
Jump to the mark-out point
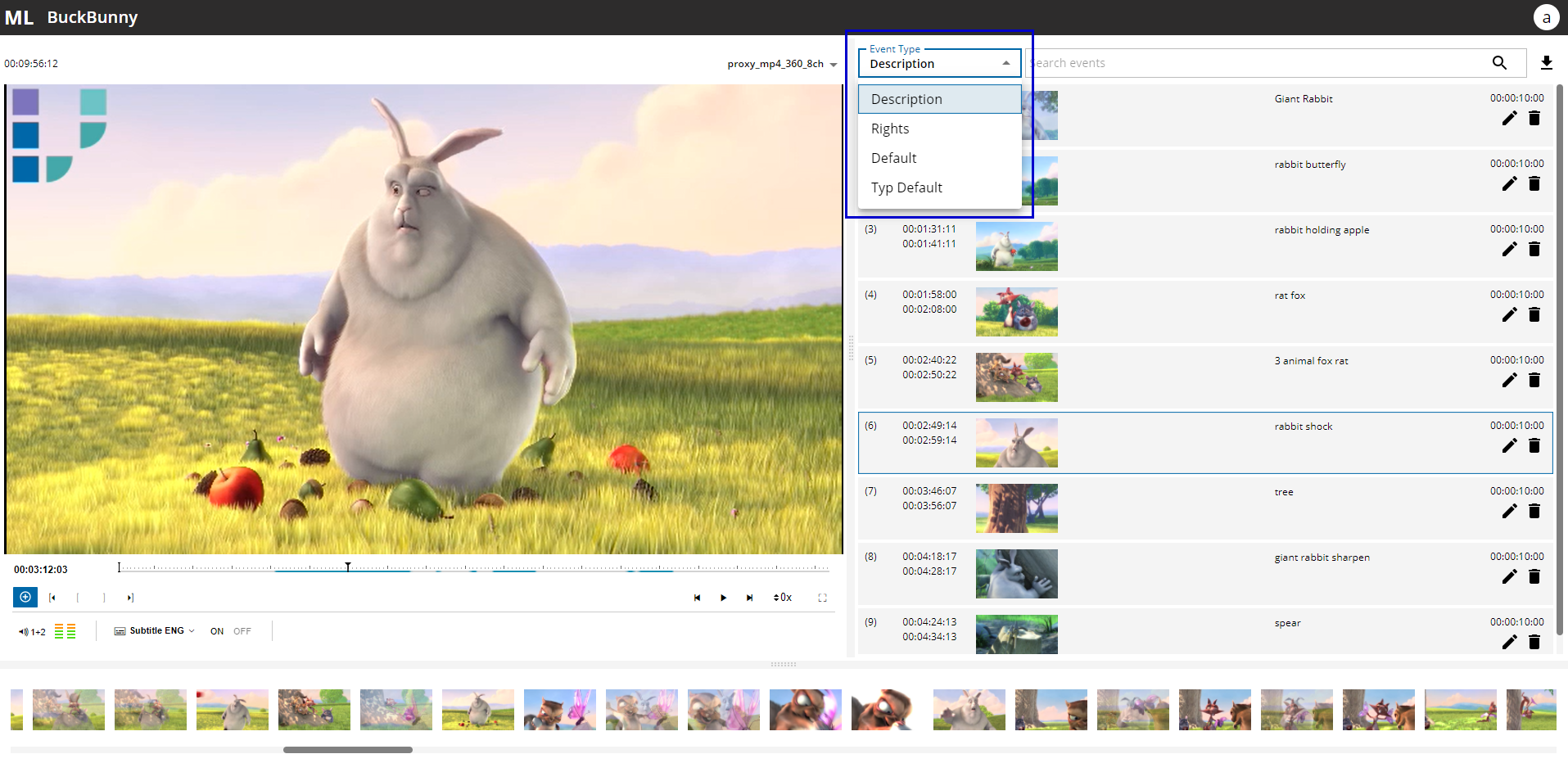[x=130, y=598]
